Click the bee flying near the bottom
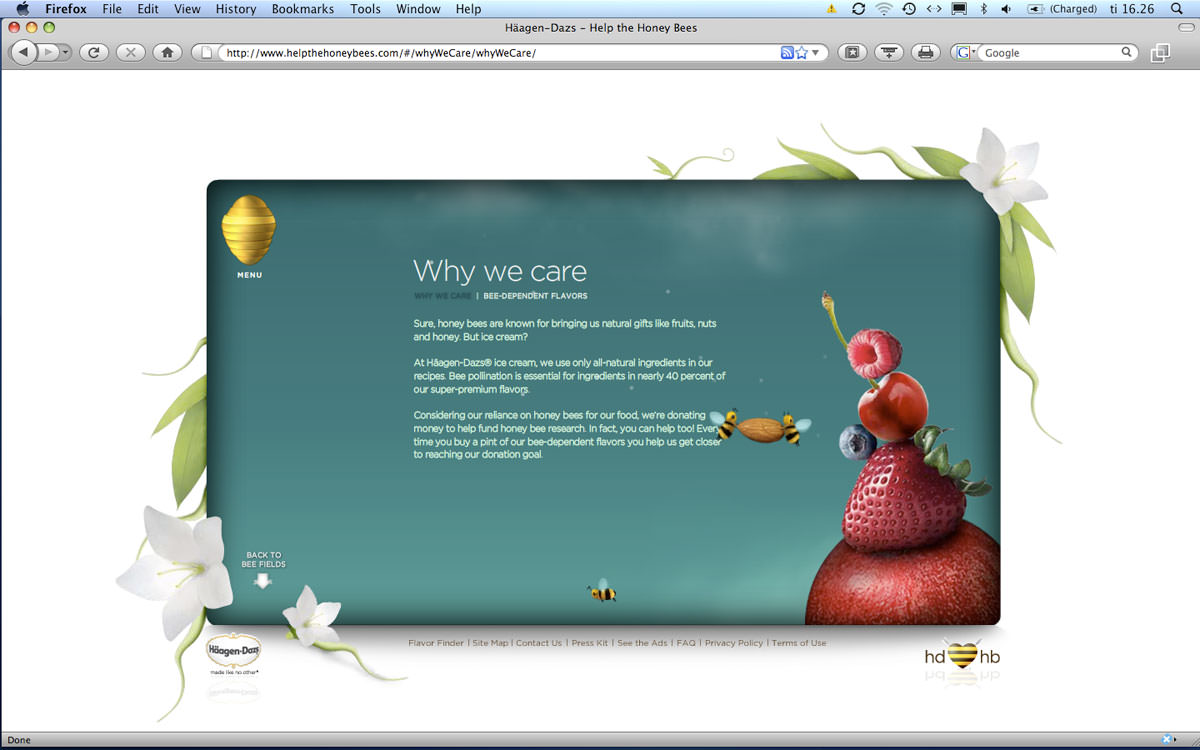This screenshot has height=750, width=1200. 602,591
